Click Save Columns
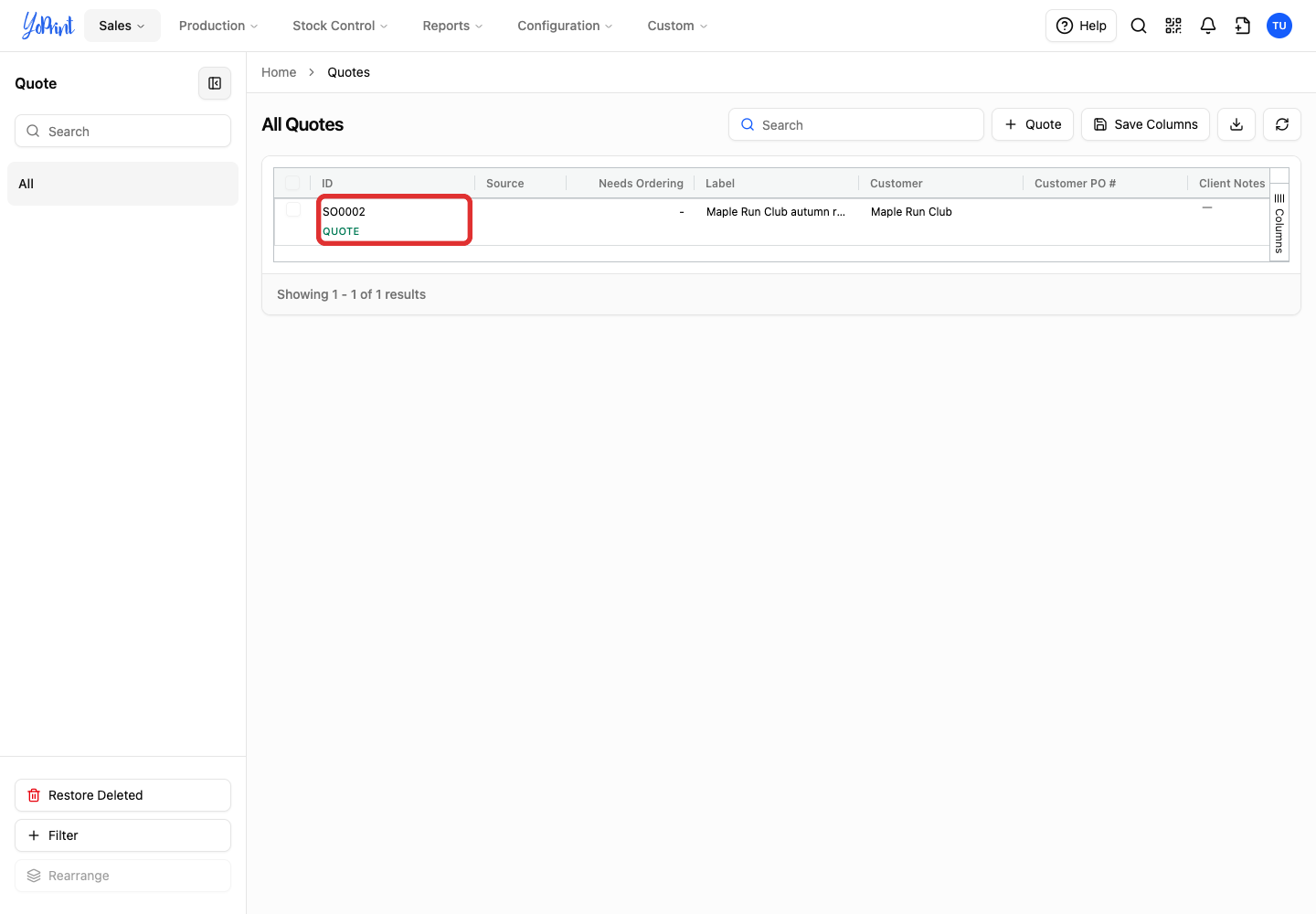The width and height of the screenshot is (1316, 914). point(1145,124)
